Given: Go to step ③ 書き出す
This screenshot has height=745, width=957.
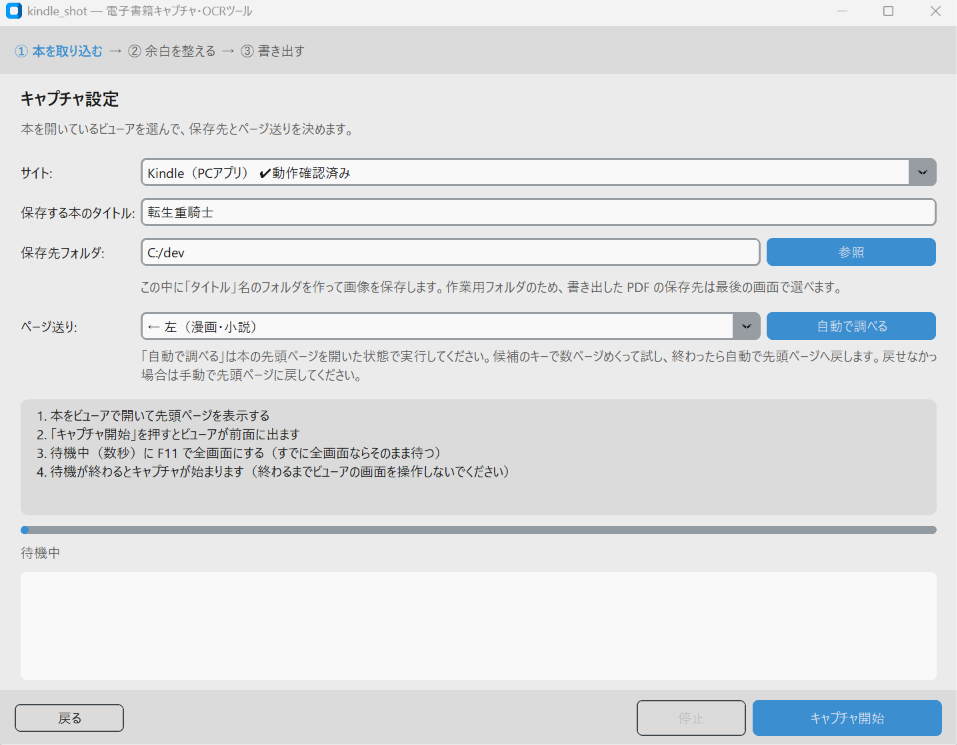Looking at the screenshot, I should click(x=272, y=51).
